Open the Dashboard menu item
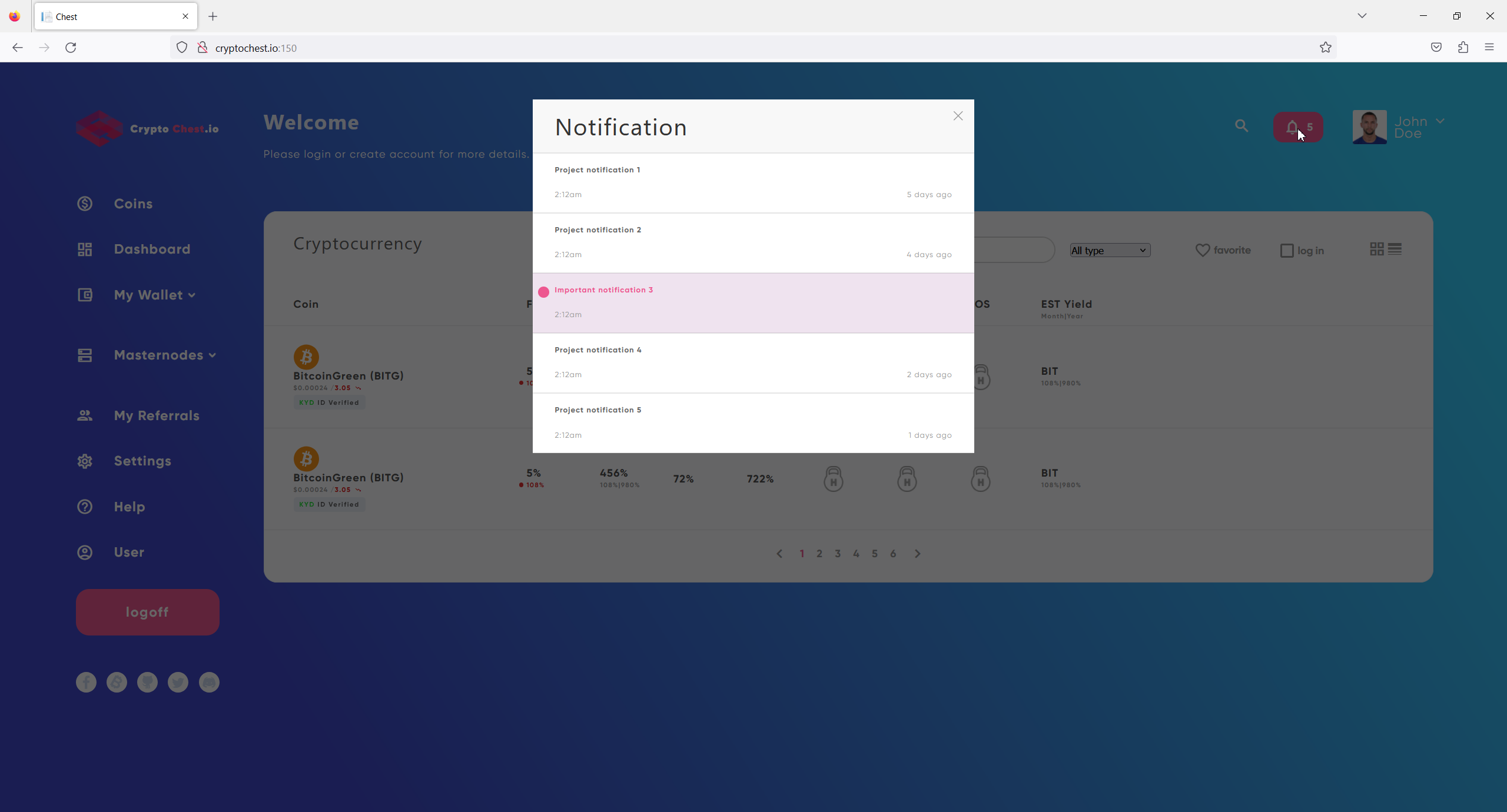Viewport: 1507px width, 812px height. 152,249
